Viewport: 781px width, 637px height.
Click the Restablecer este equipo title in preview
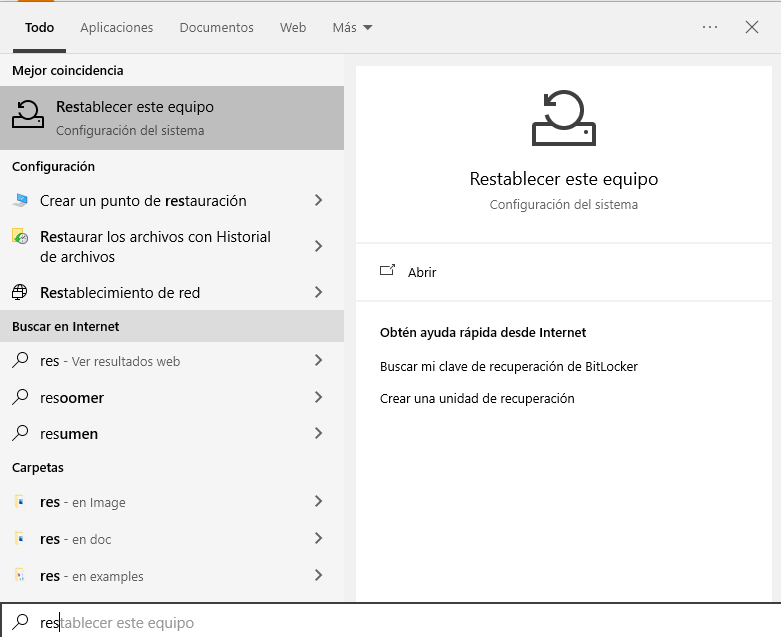[563, 179]
